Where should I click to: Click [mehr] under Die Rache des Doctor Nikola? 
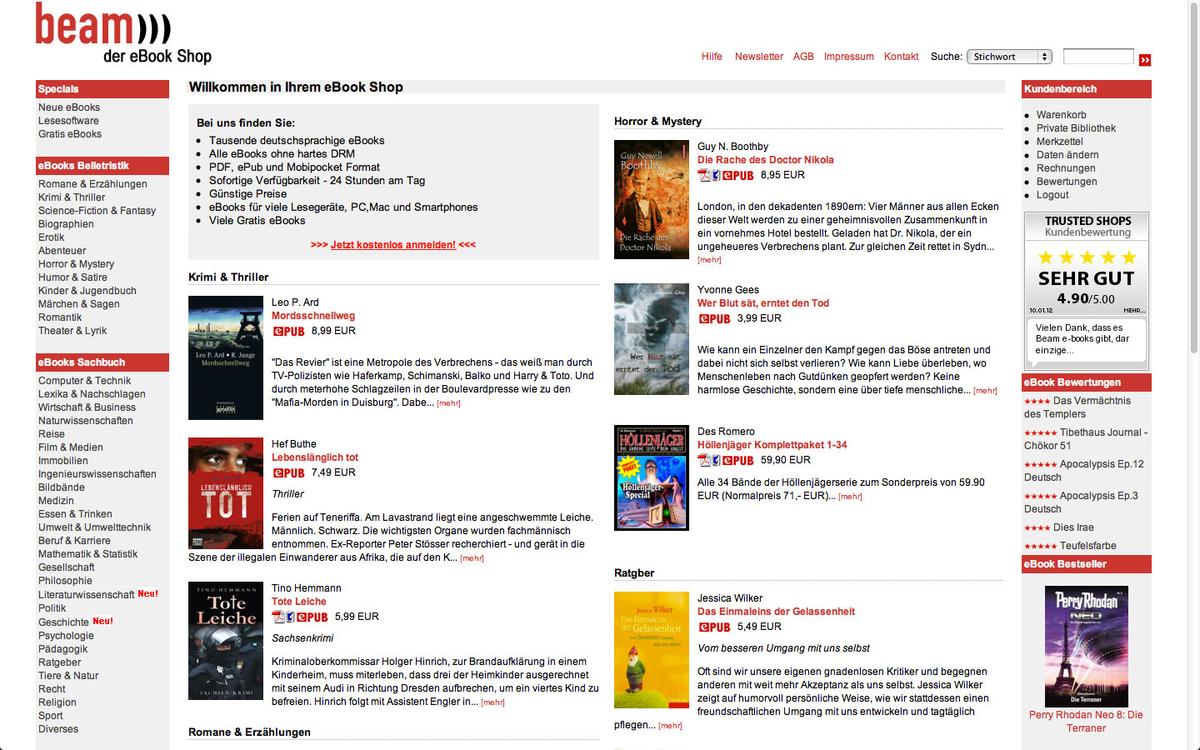click(x=709, y=260)
